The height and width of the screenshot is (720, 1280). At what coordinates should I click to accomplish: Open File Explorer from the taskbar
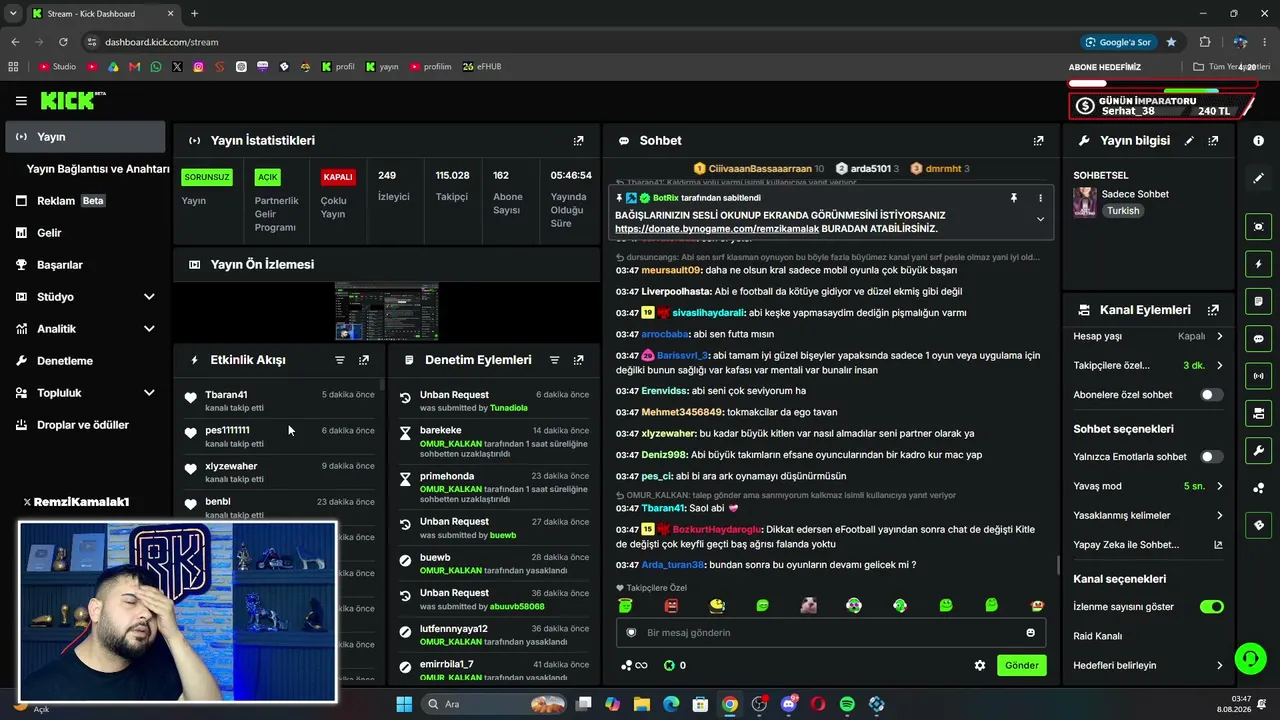(x=642, y=704)
